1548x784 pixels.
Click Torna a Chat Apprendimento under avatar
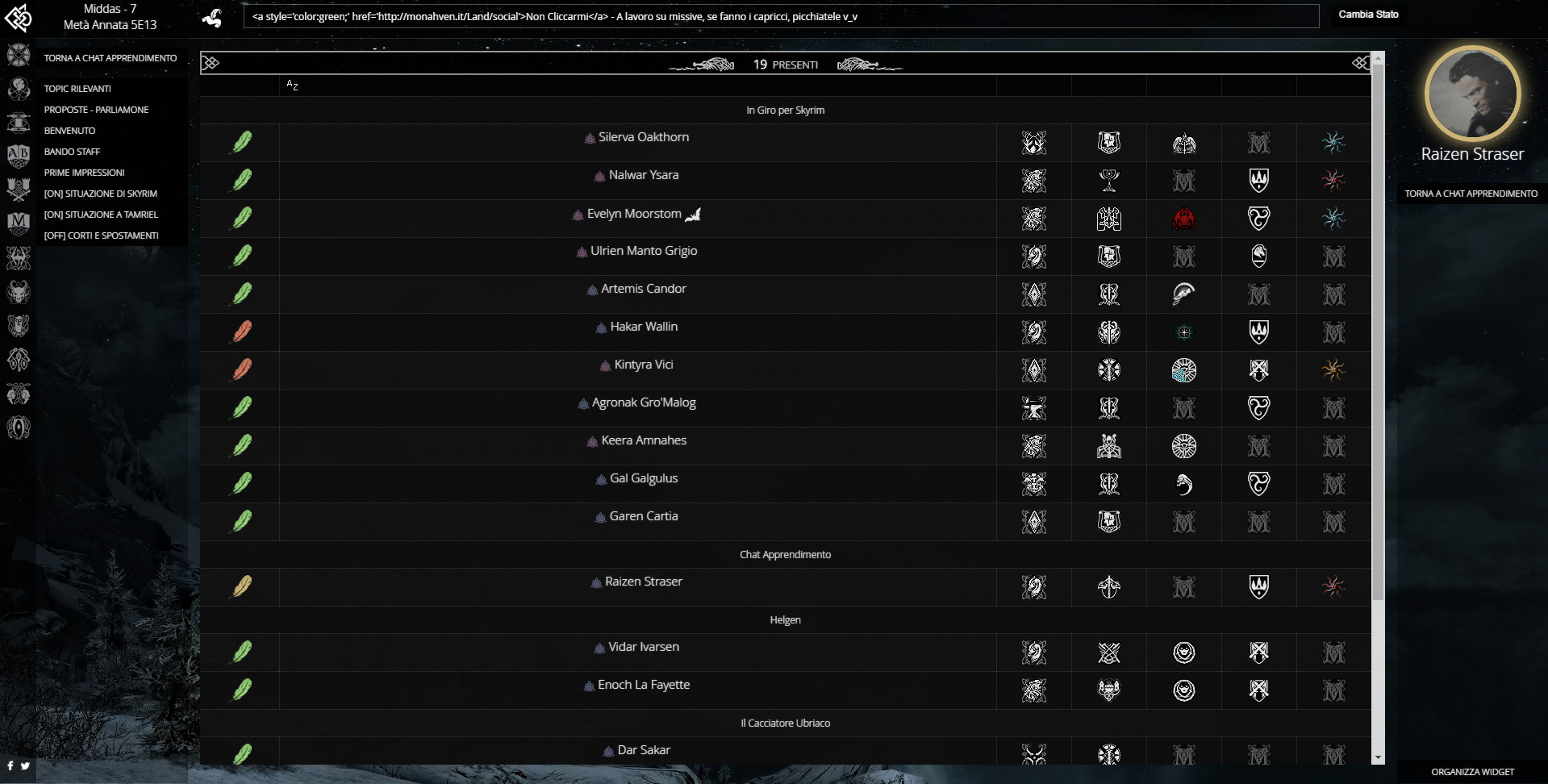coord(1471,194)
